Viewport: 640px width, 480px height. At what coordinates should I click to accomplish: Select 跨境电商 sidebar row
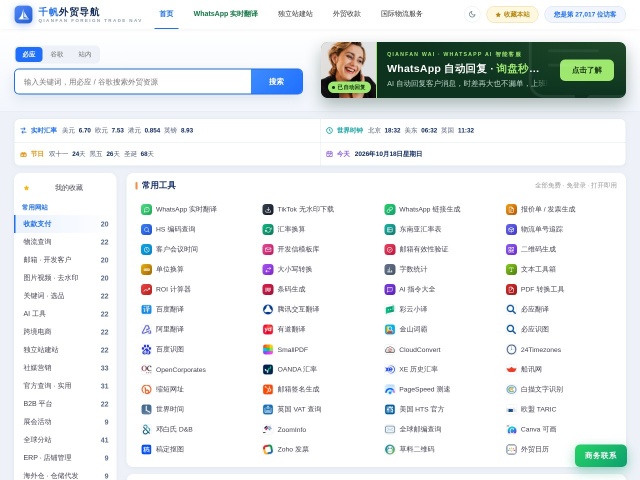[x=65, y=332]
